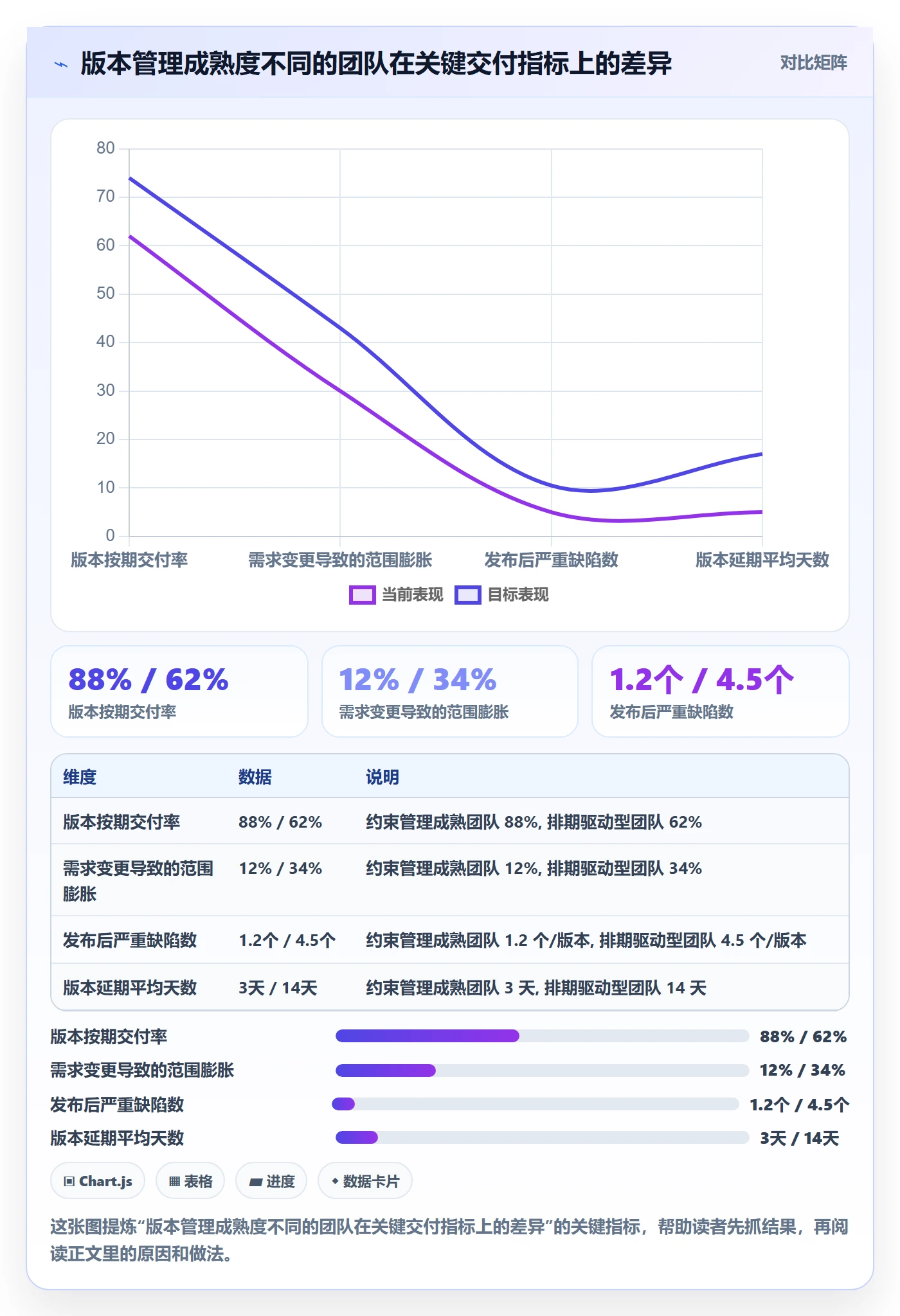This screenshot has width=900, height=1316.
Task: Open the 1.2个 / 4.5个 data card
Action: coord(721,691)
